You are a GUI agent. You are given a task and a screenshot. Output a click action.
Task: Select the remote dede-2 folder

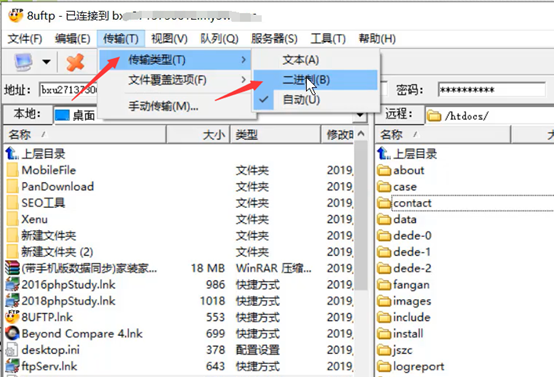click(x=404, y=268)
